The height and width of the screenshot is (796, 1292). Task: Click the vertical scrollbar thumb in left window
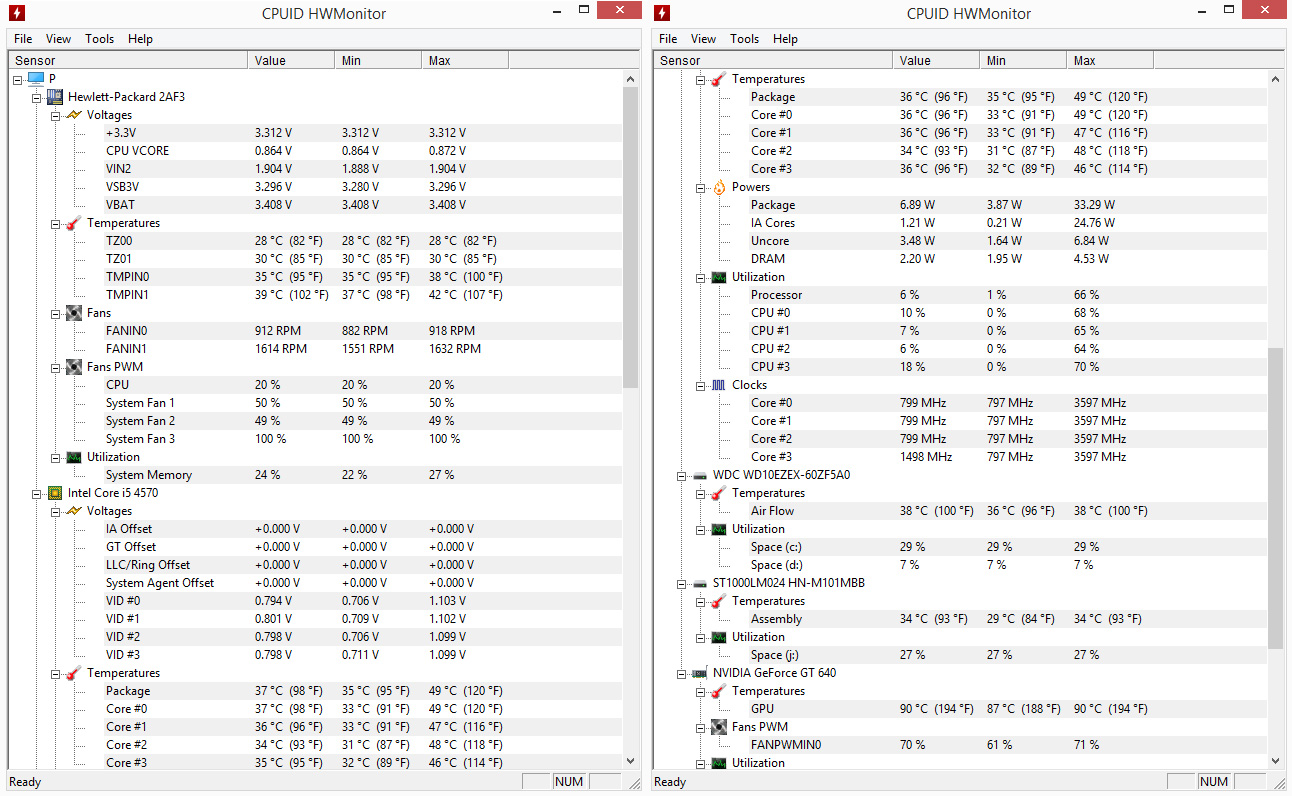click(x=630, y=237)
